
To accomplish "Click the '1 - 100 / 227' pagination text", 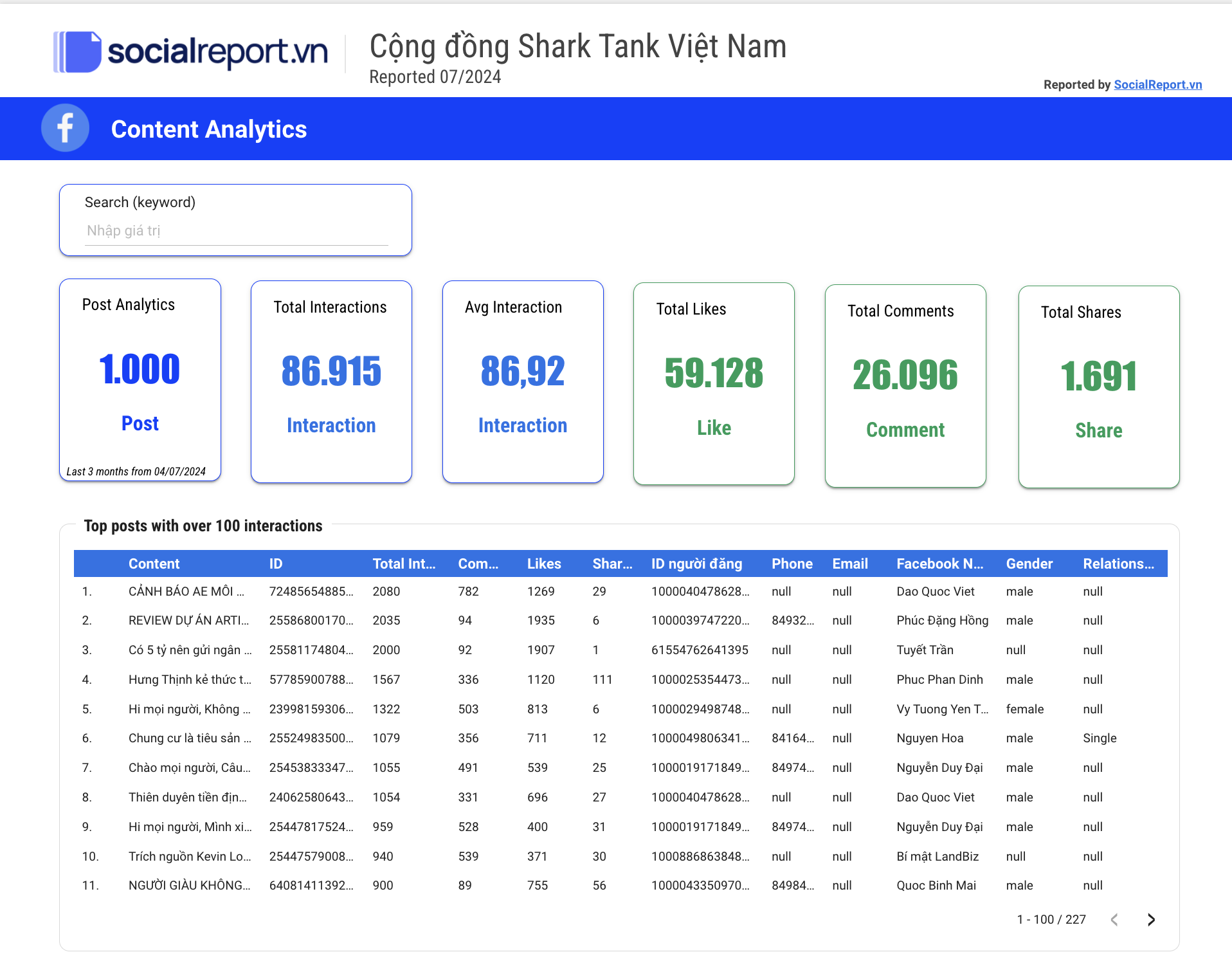I will click(1051, 920).
